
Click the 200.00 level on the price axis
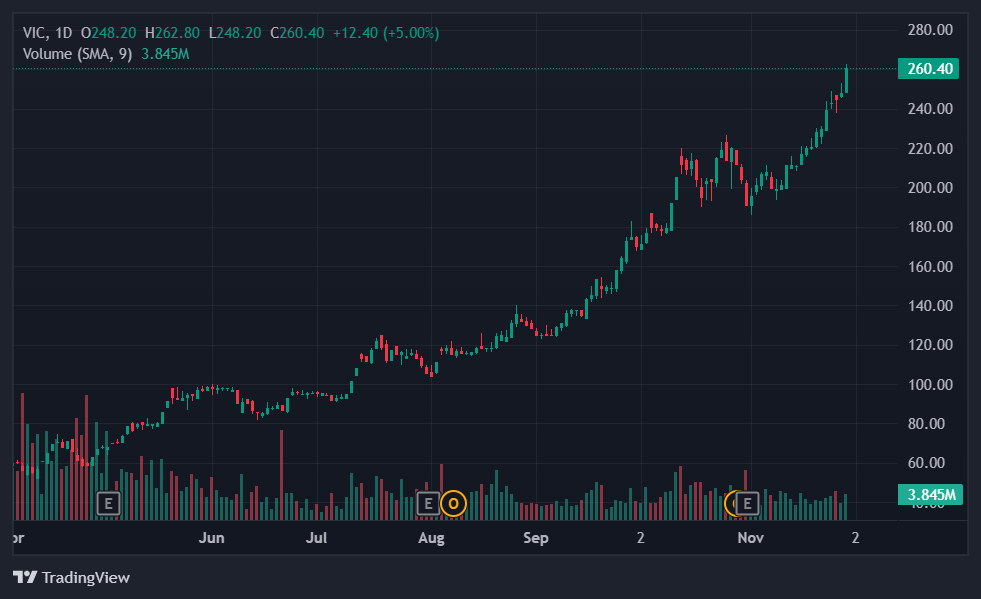tap(929, 188)
